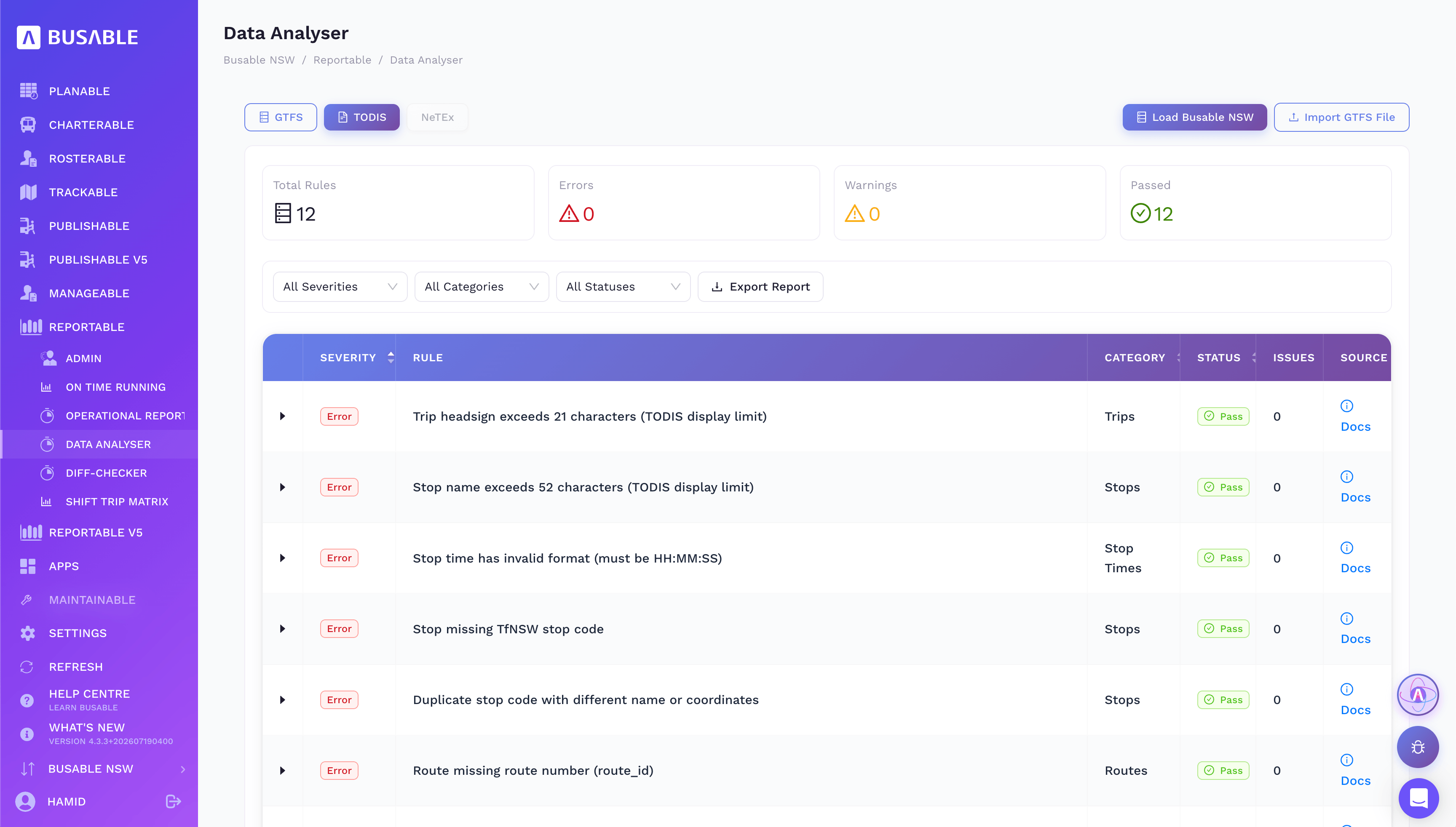Open the All Categories dropdown
The width and height of the screenshot is (1456, 827).
482,287
